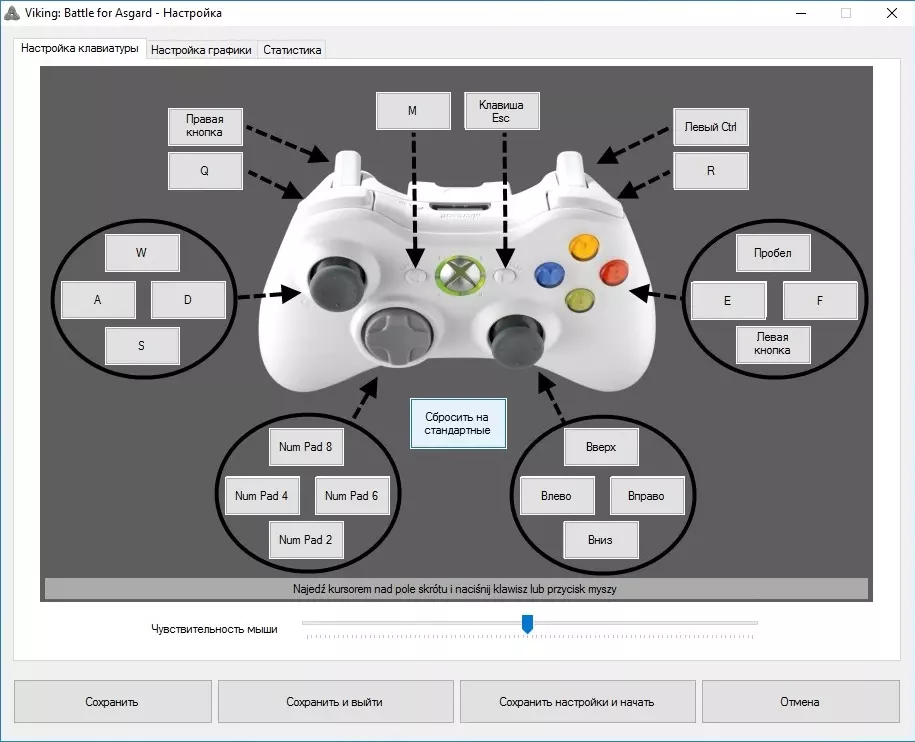Click the A key binding
915x742 pixels.
click(x=98, y=300)
